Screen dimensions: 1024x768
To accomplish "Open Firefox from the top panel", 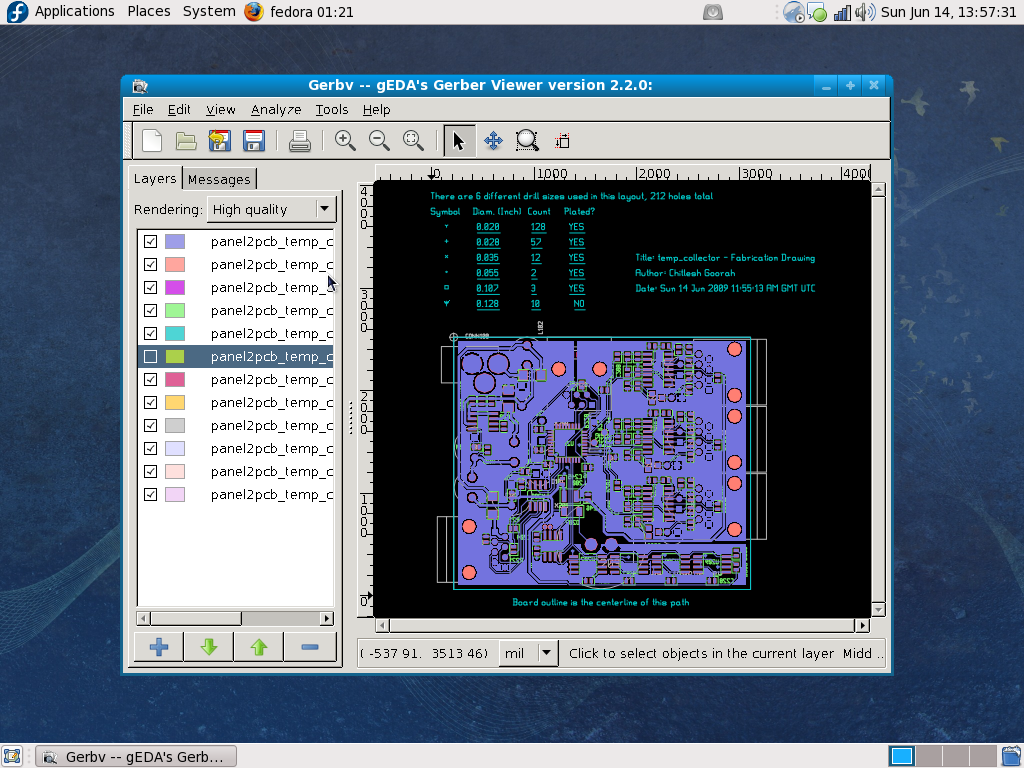I will tap(254, 12).
